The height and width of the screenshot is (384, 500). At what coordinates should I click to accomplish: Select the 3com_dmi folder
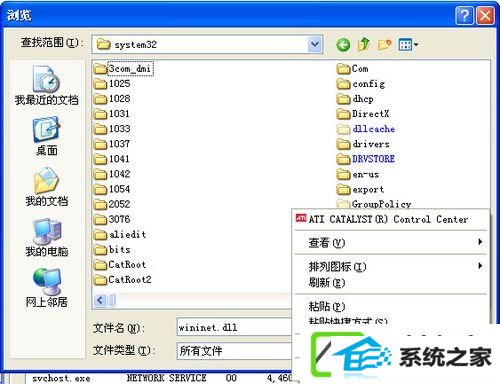pos(123,69)
